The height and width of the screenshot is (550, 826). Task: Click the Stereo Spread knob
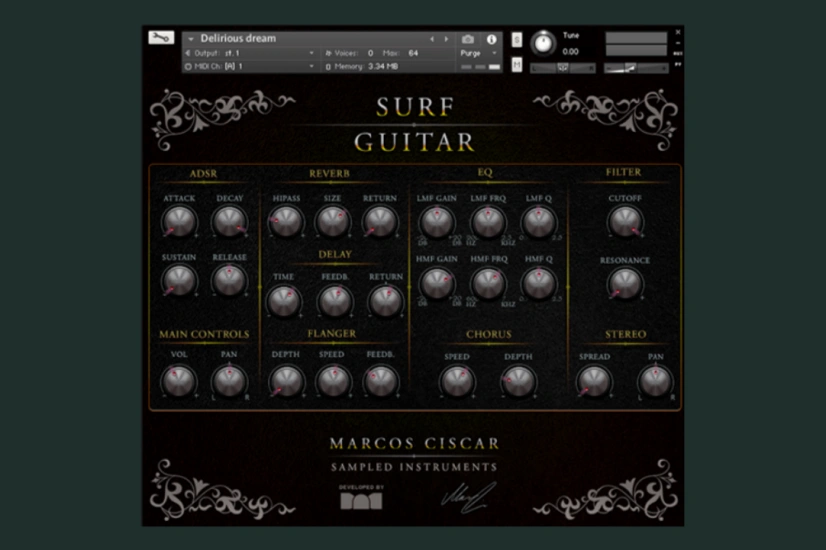coord(594,381)
